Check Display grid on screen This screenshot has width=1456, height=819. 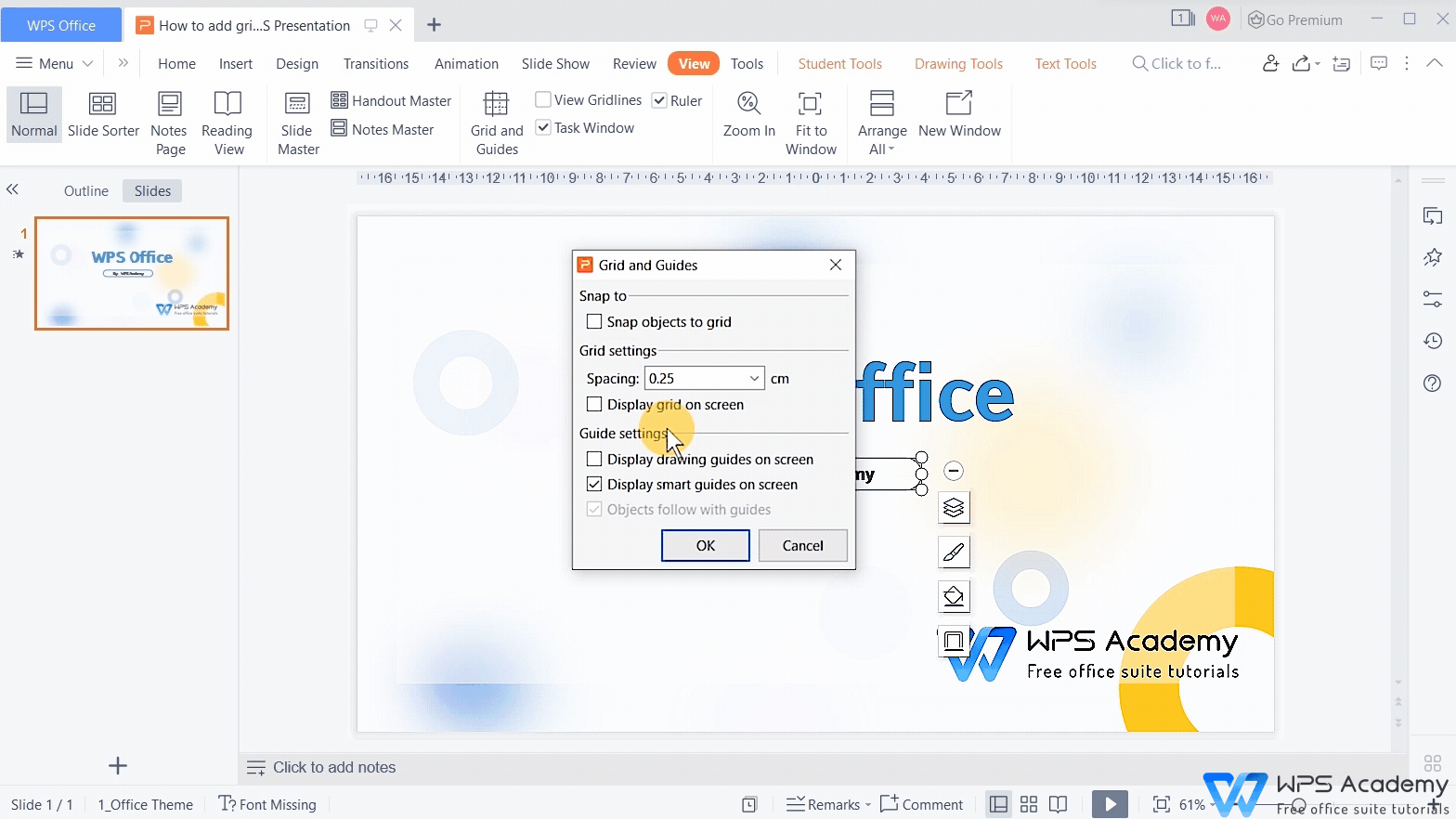(594, 404)
